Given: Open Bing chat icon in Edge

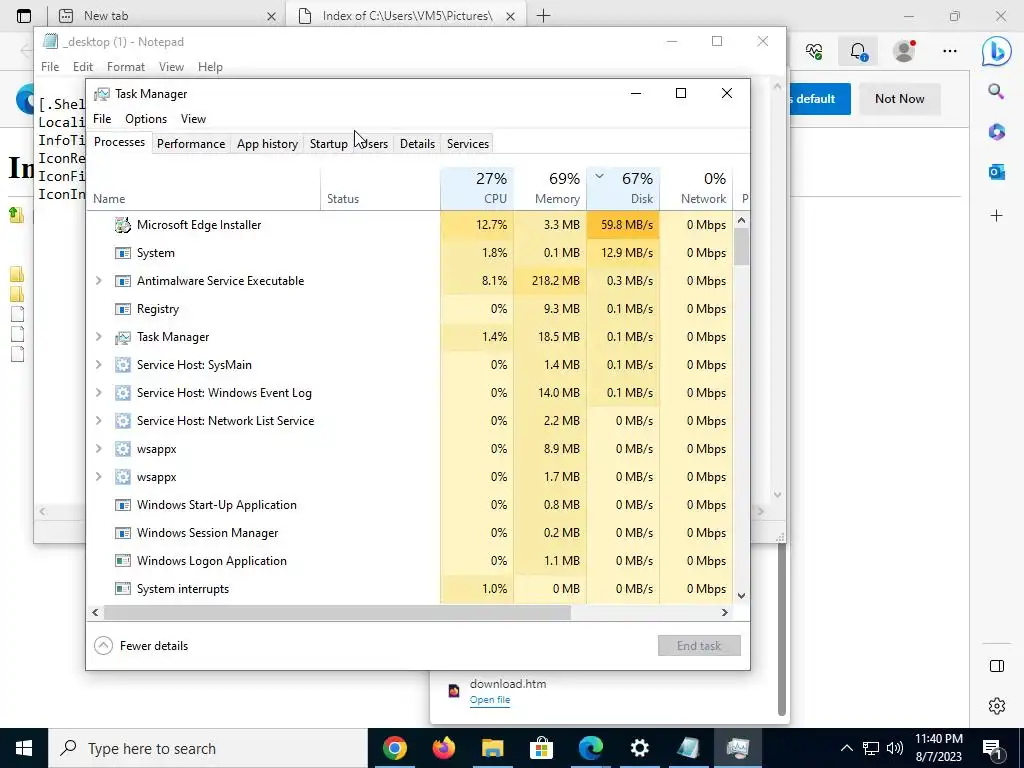Looking at the screenshot, I should (x=997, y=51).
